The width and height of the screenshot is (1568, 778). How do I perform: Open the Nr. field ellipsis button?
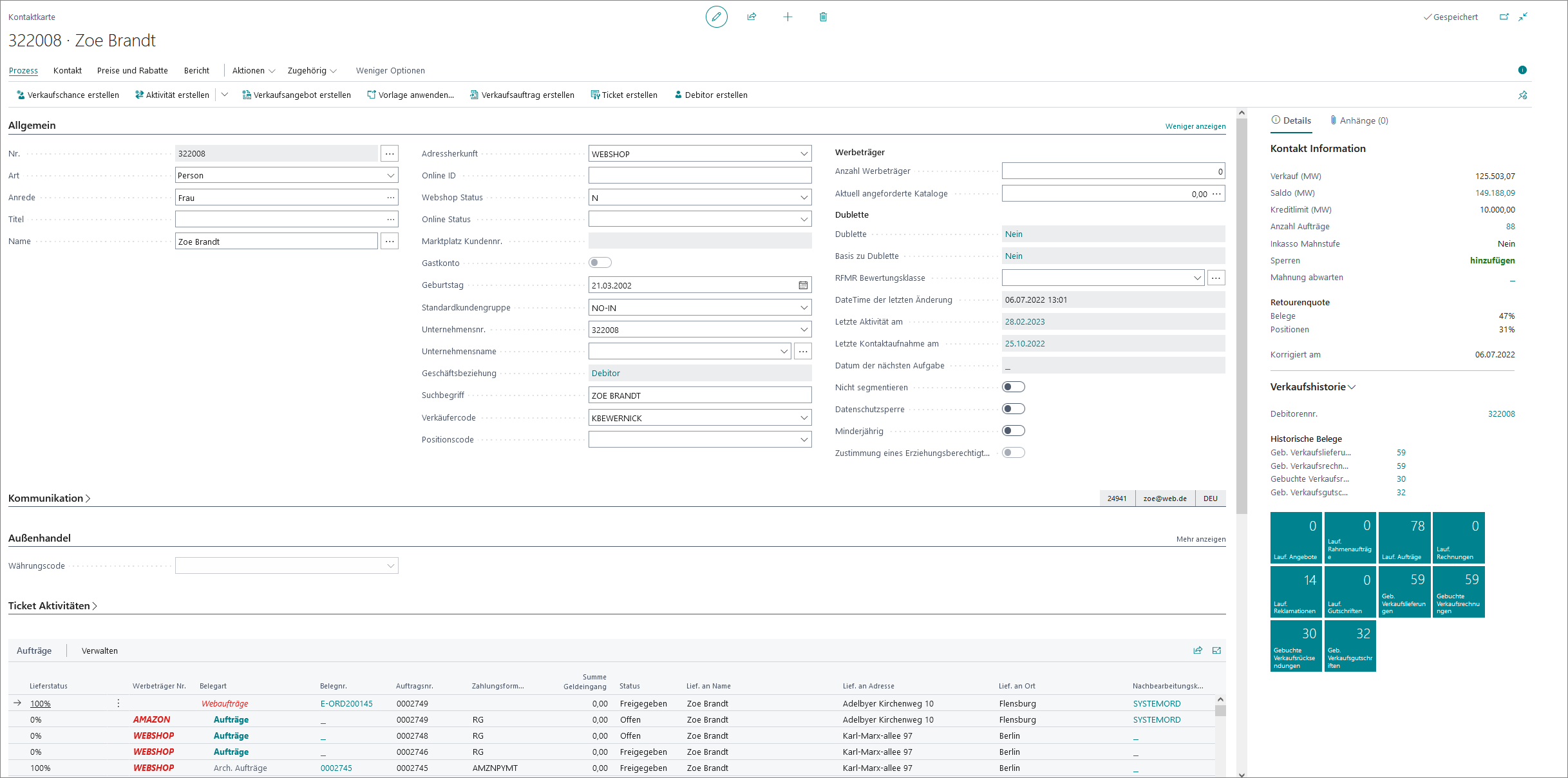[x=390, y=154]
